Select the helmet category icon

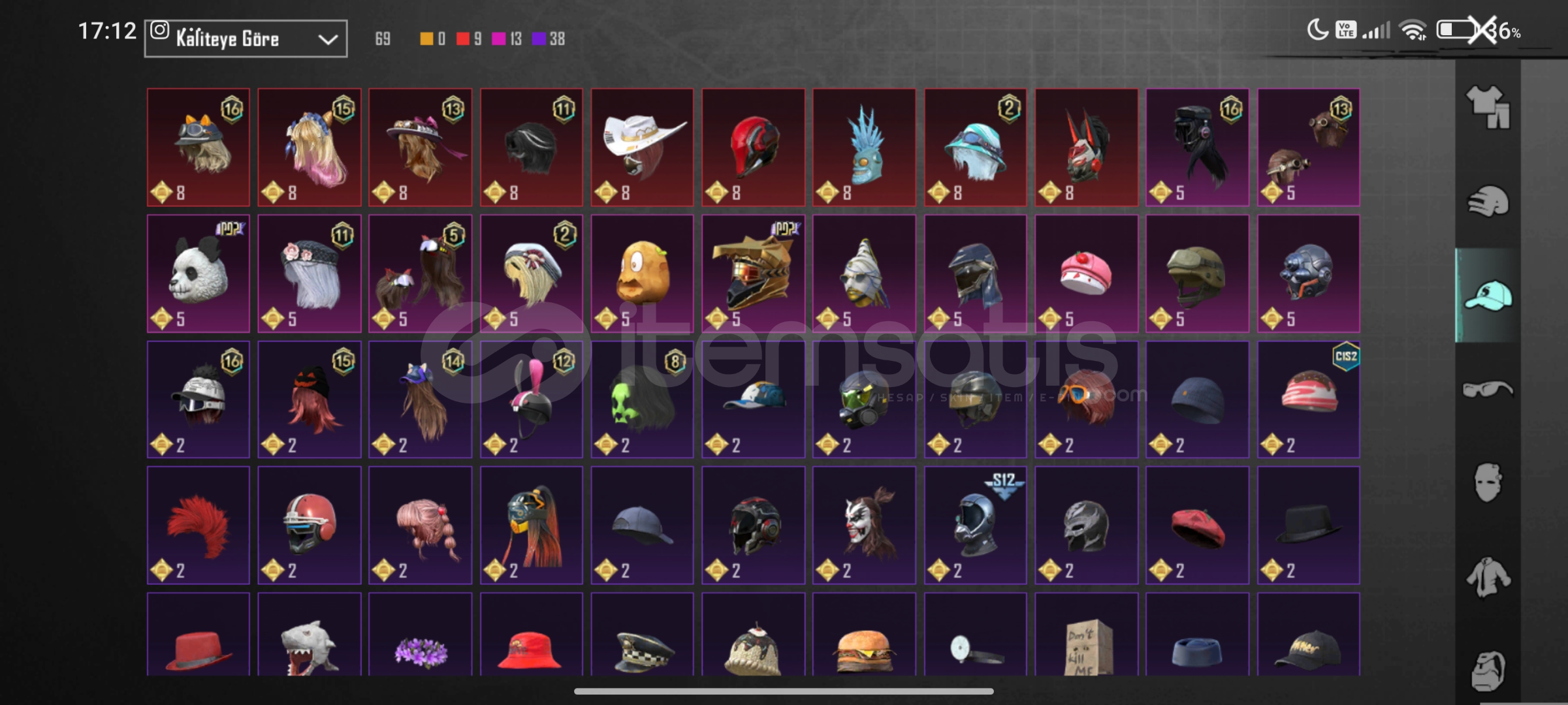tap(1488, 201)
